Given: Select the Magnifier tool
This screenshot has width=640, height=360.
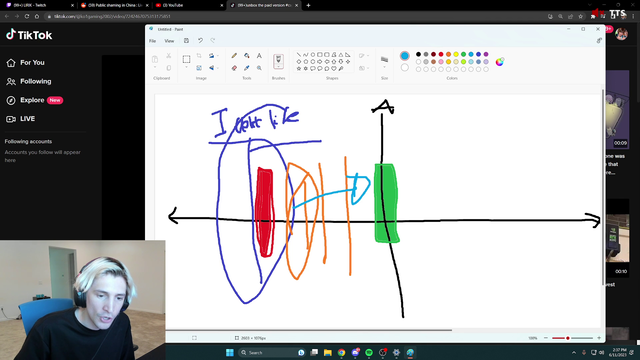Looking at the screenshot, I should pos(259,68).
